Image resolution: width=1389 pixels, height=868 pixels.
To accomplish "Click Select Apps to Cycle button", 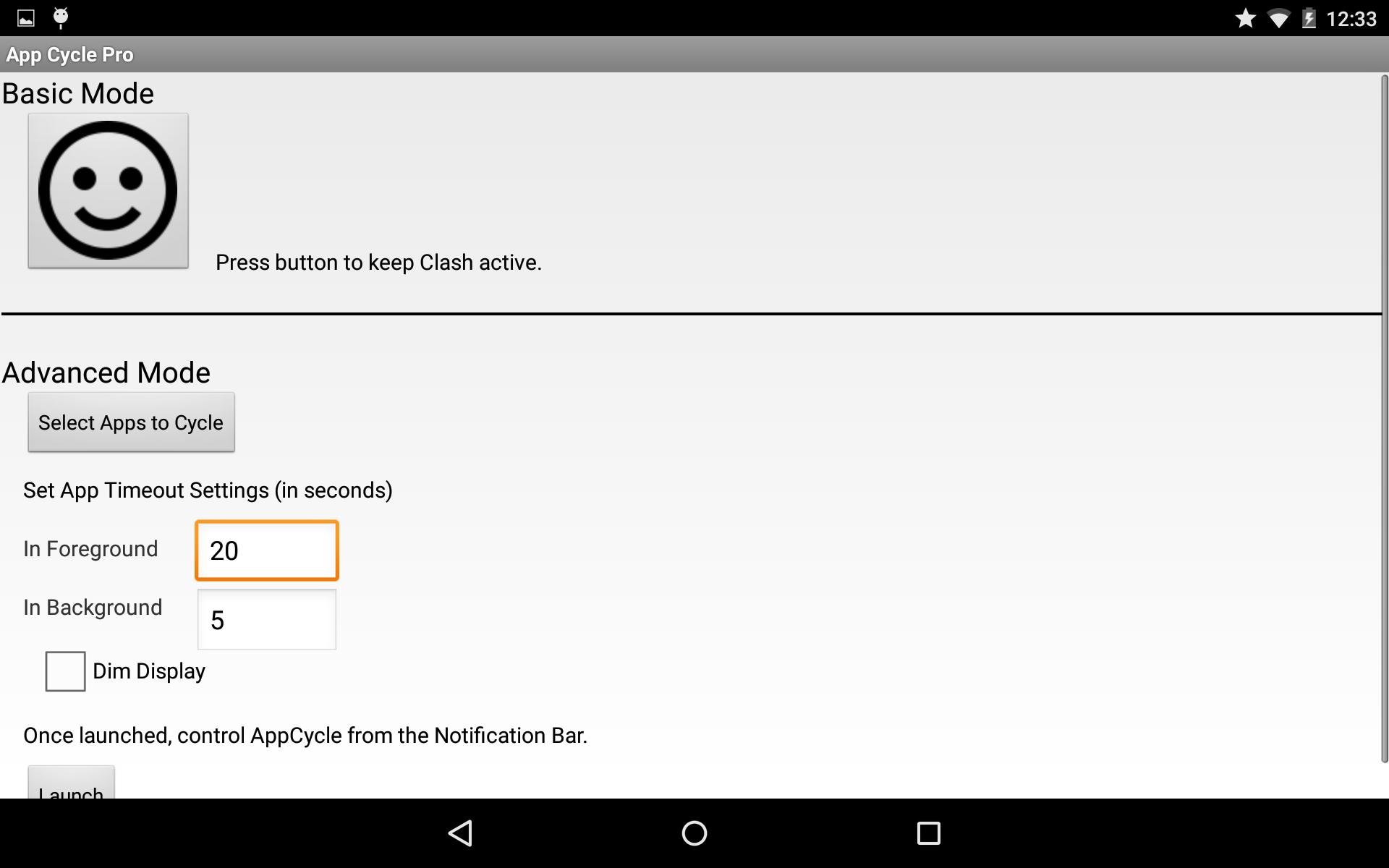I will pos(131,422).
